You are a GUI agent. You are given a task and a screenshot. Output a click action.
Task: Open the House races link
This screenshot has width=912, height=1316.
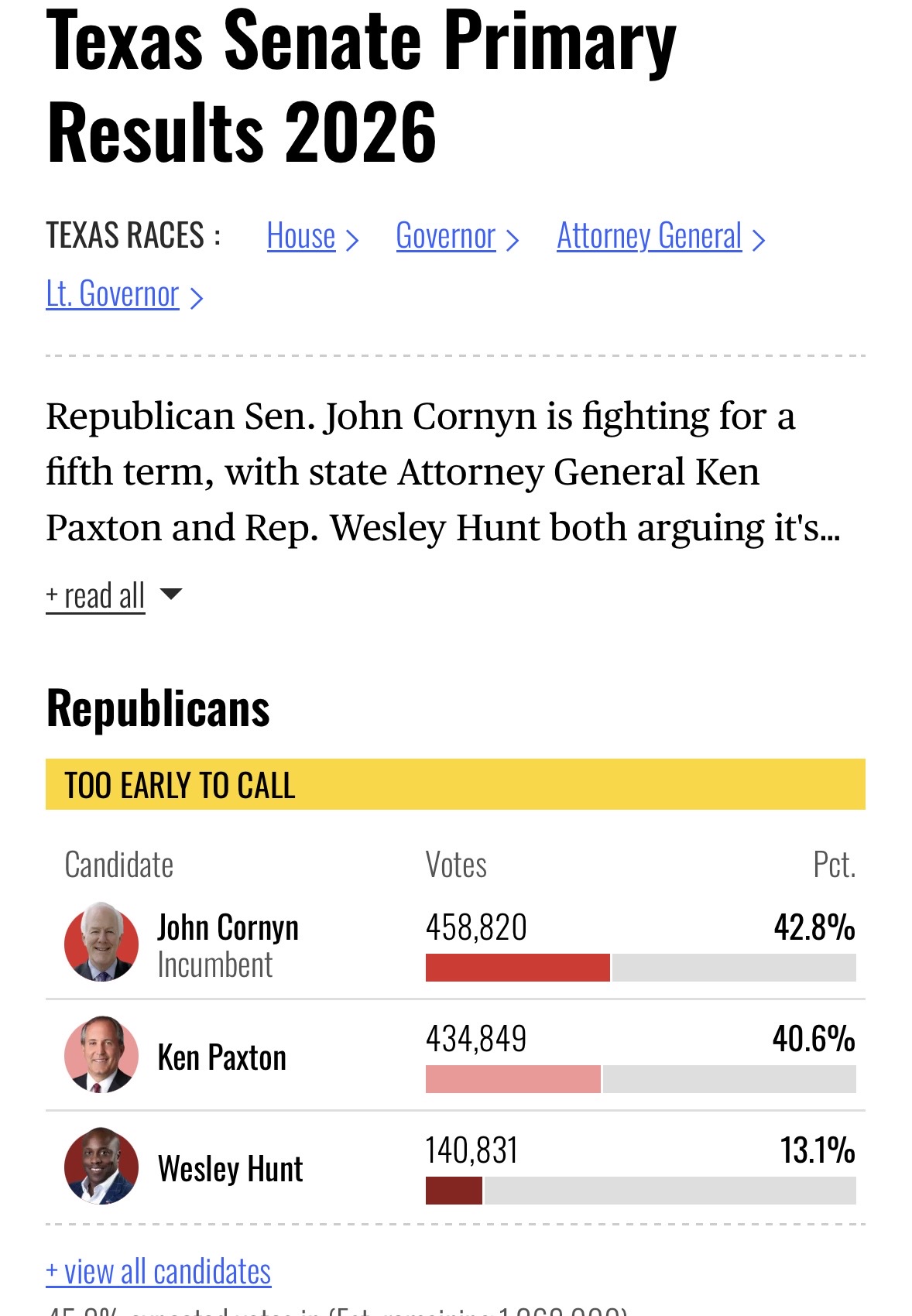[x=301, y=236]
